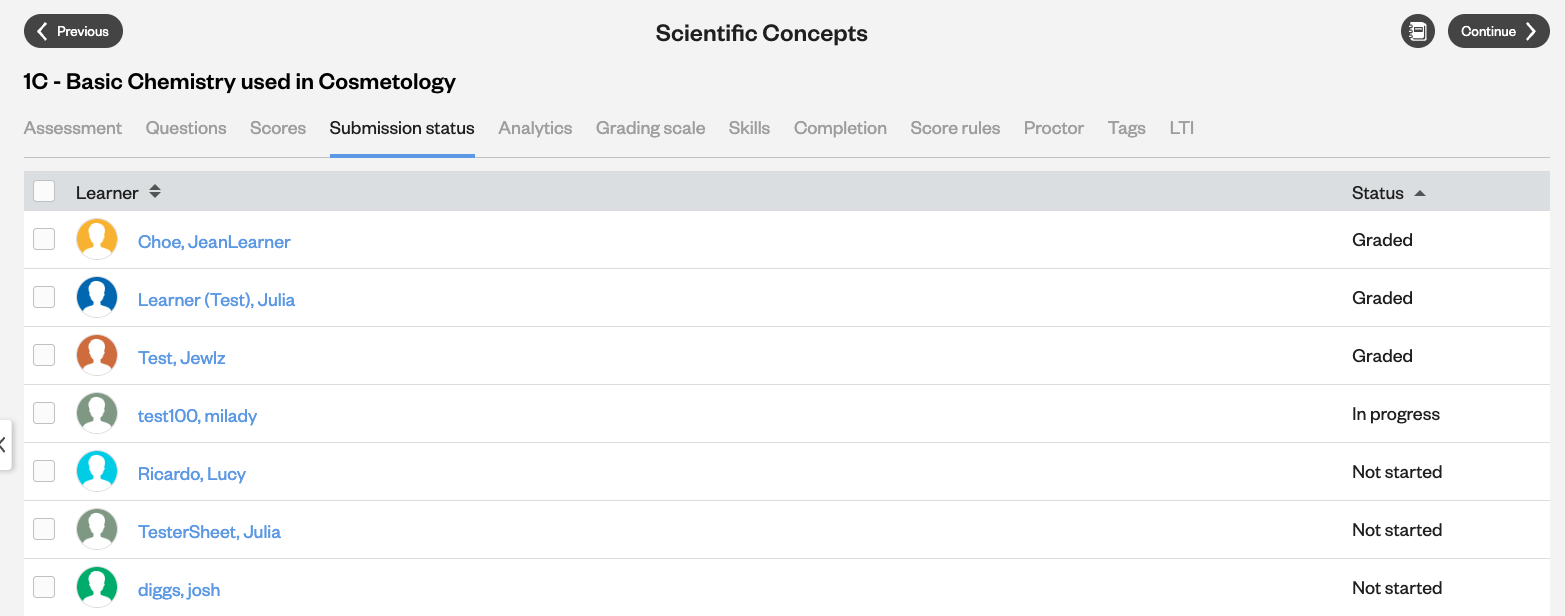Go to the Previous page
The image size is (1565, 616).
tap(73, 31)
